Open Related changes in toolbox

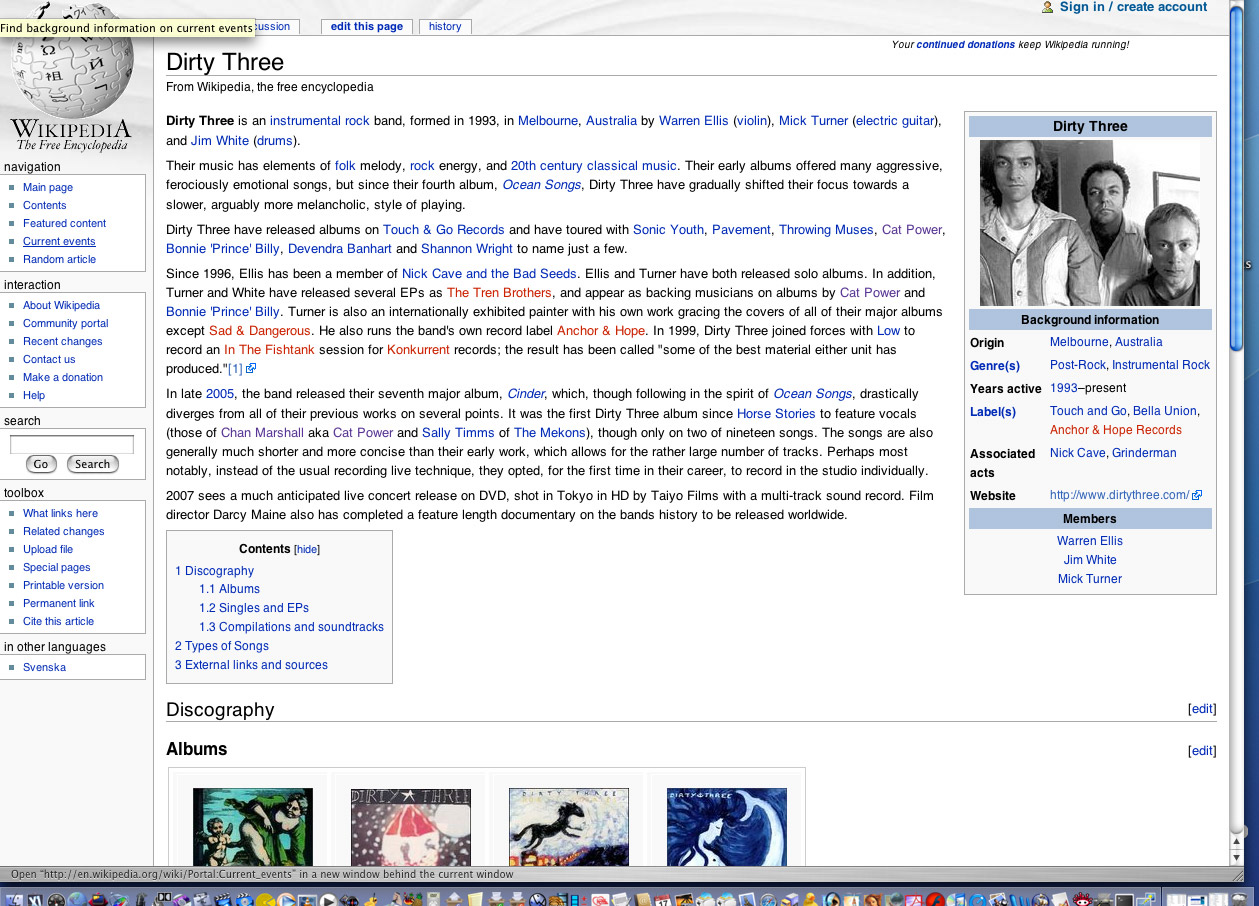click(64, 531)
